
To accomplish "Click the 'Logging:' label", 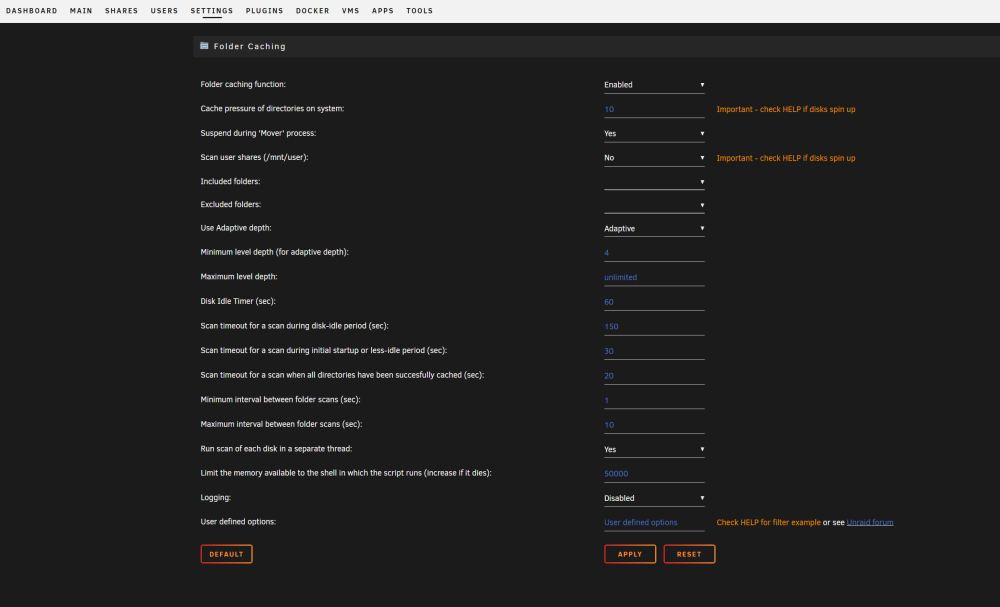I will pos(216,497).
